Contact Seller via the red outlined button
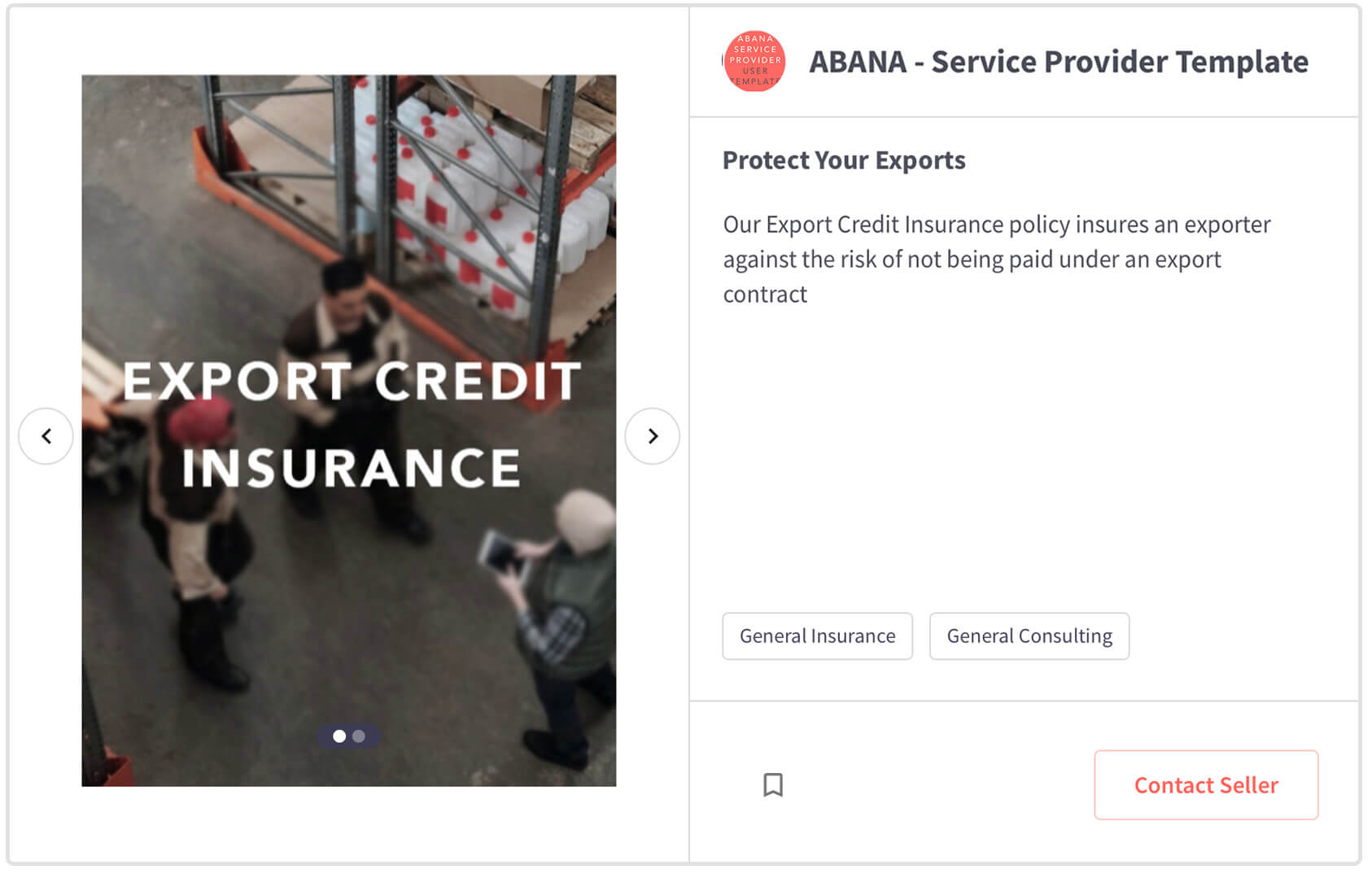Viewport: 1372px width, 874px height. 1206,784
